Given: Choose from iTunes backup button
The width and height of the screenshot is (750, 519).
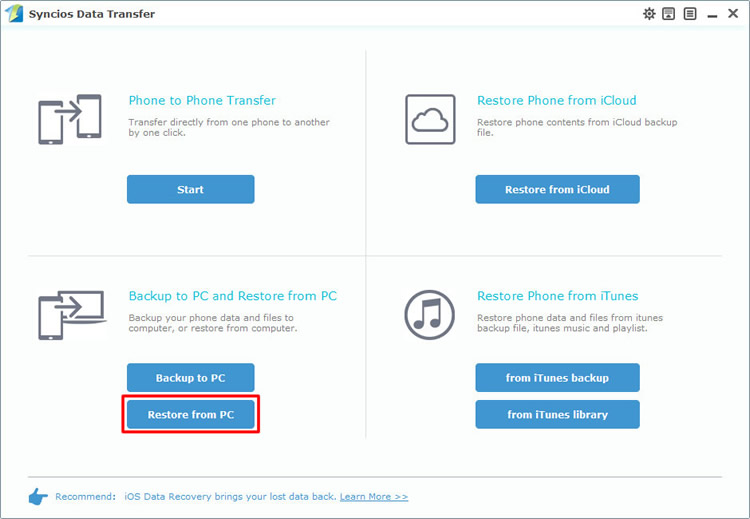Looking at the screenshot, I should click(x=557, y=378).
